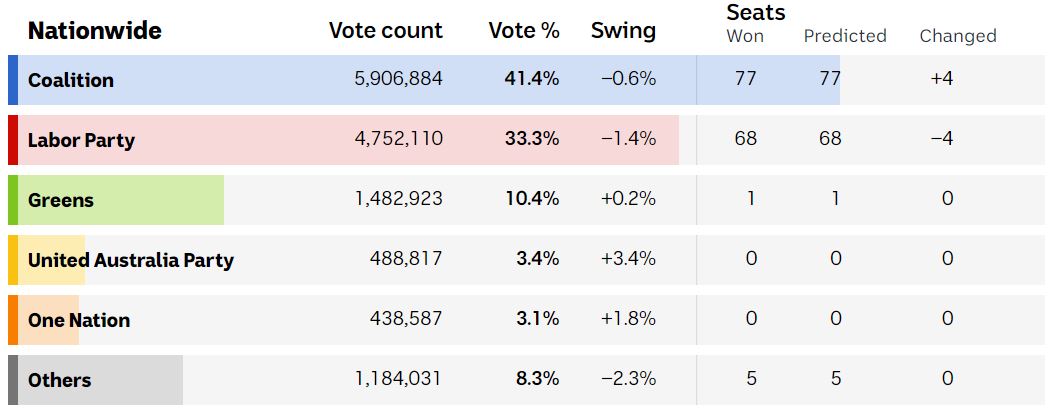The width and height of the screenshot is (1051, 417).
Task: Click the grey Others color bar
Action: [12, 380]
